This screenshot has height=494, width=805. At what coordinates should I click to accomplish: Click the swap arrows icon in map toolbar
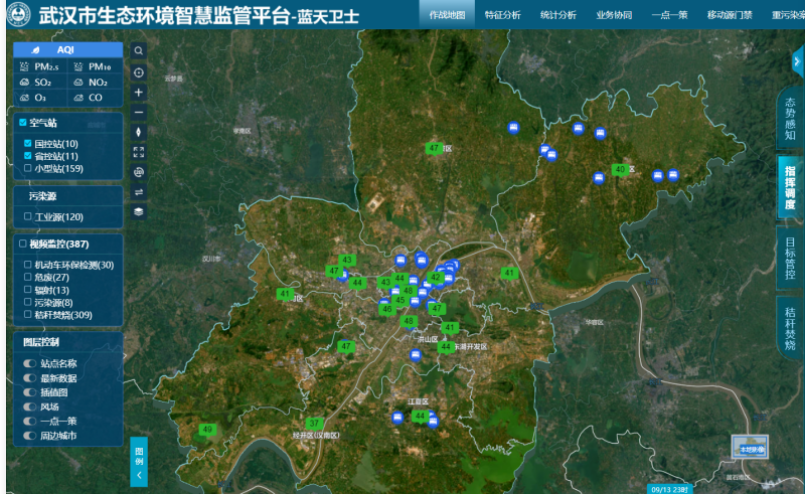point(138,192)
